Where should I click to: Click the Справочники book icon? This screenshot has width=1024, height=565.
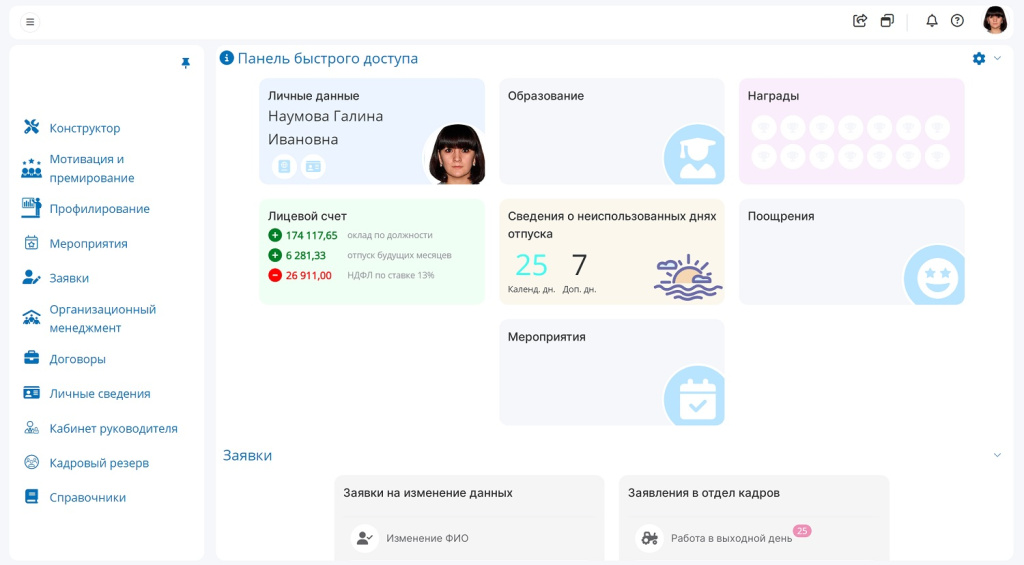click(x=31, y=496)
